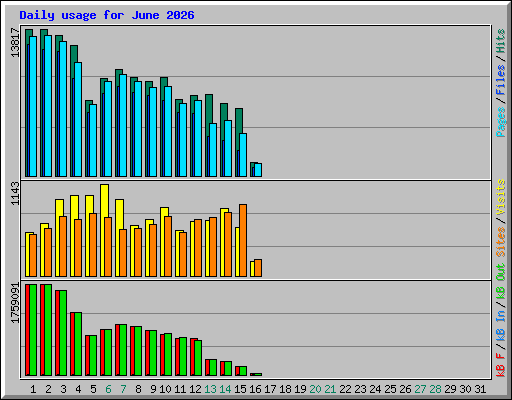This screenshot has height=400, width=512.
Task: Click day 12 on the x-axis
Action: 195,389
